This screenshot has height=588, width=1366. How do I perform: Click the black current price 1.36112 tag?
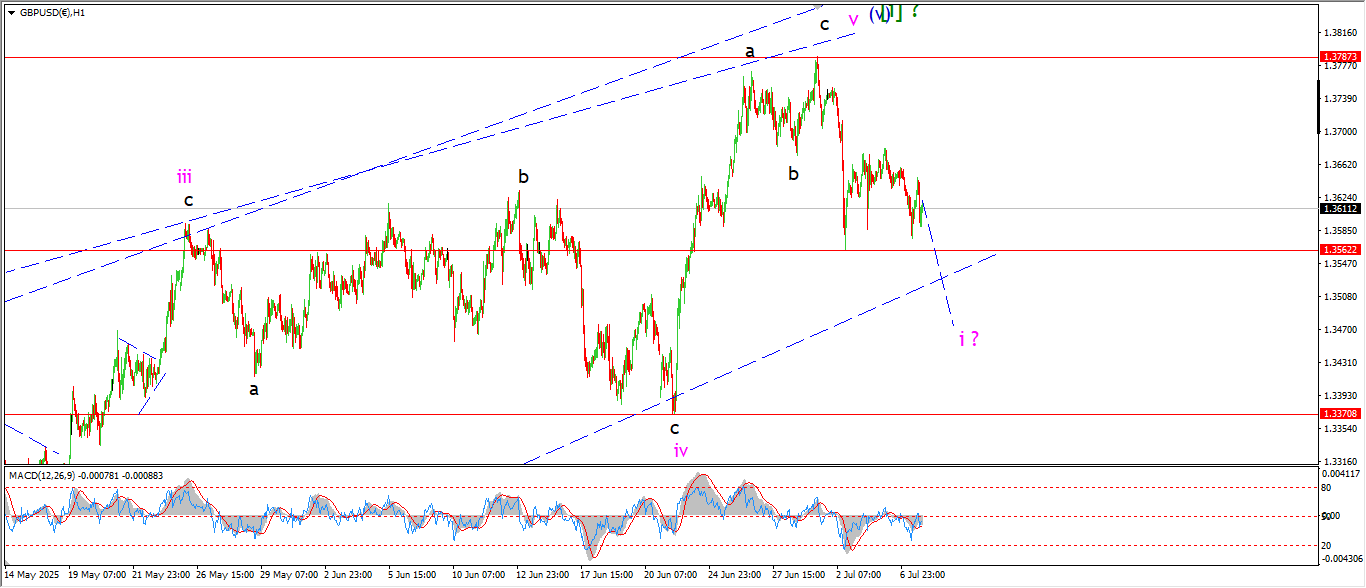(1340, 209)
